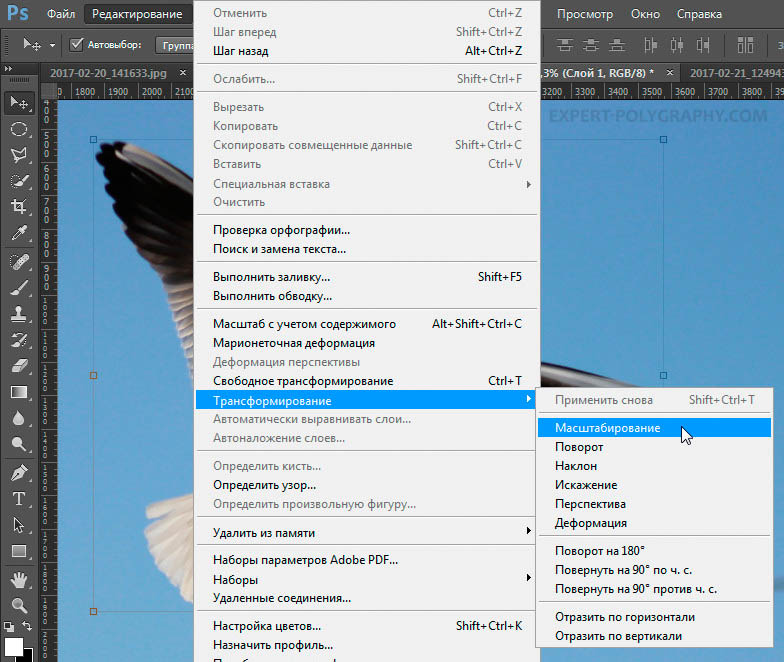Choose the Hand tool

[19, 580]
